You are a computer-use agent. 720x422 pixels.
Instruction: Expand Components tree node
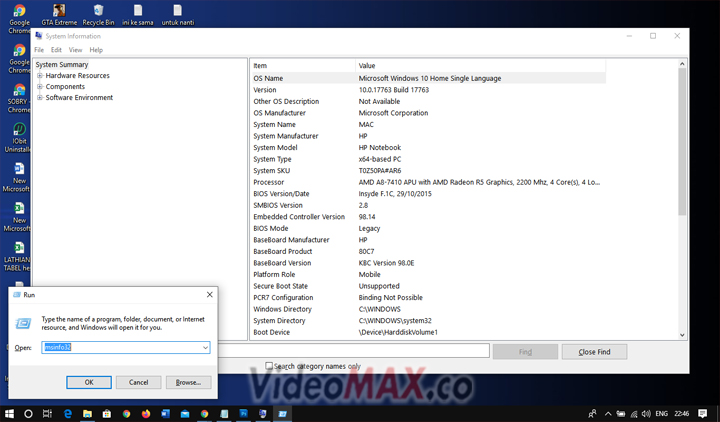40,86
